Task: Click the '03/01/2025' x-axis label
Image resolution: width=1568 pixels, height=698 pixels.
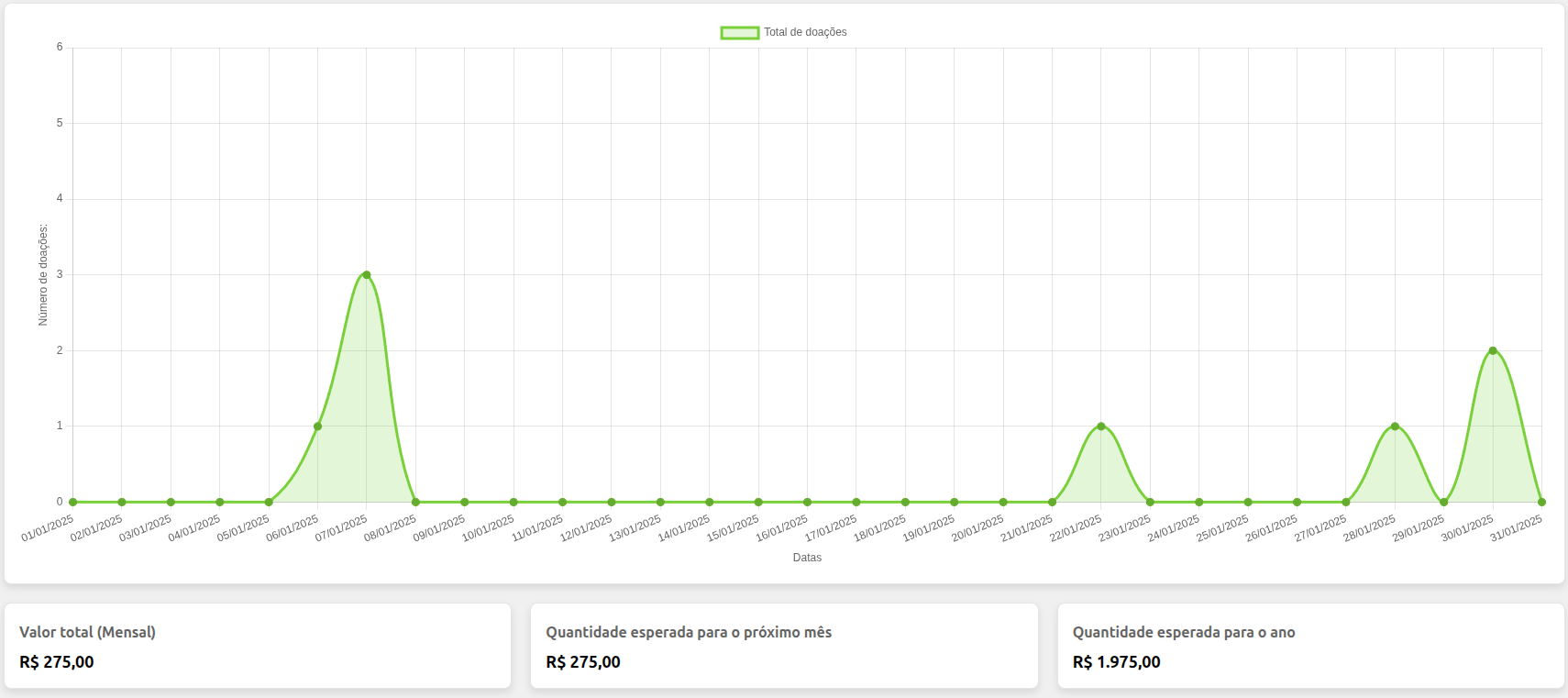Action: point(145,528)
